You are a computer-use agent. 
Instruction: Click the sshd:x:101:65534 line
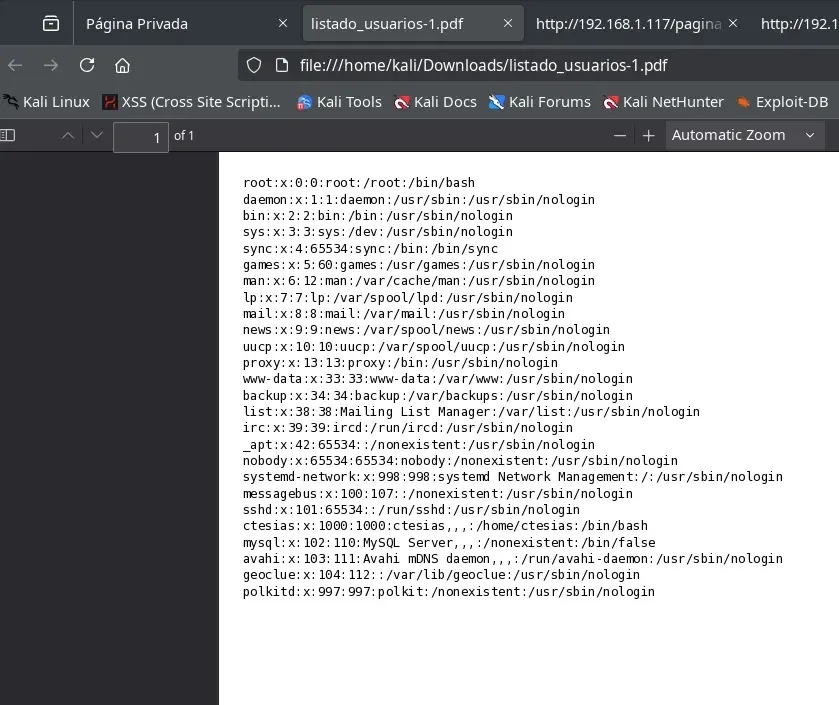point(411,510)
